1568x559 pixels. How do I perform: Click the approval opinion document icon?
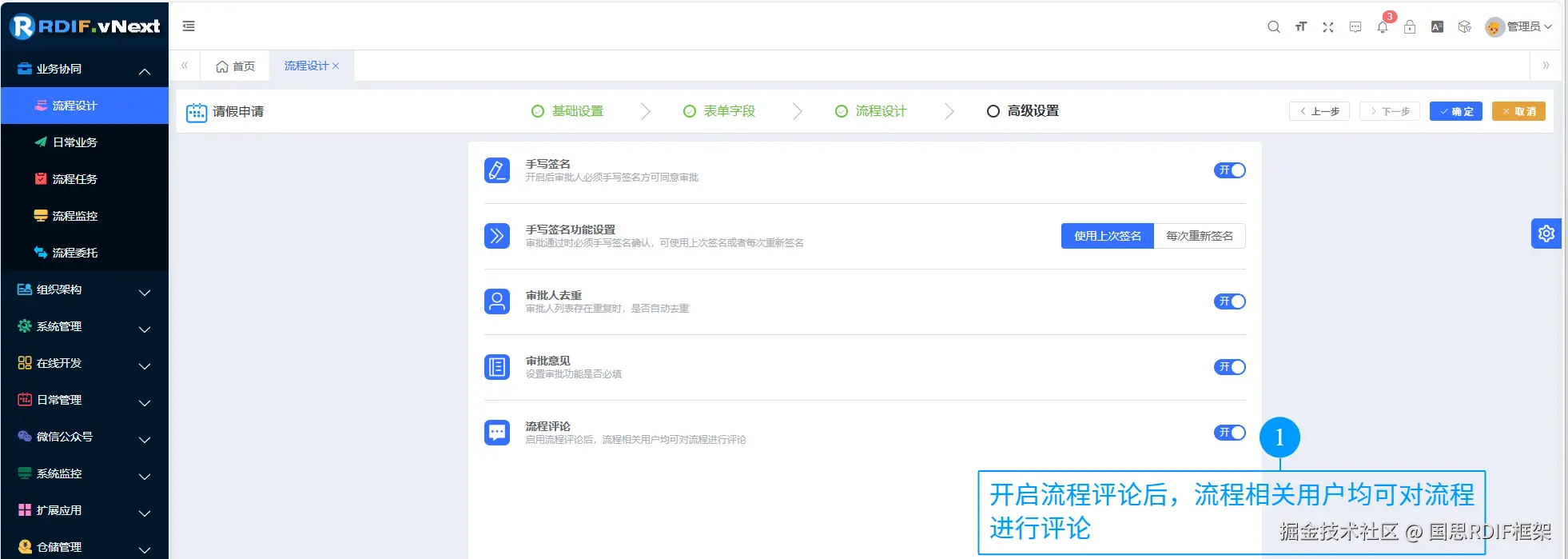[x=497, y=367]
